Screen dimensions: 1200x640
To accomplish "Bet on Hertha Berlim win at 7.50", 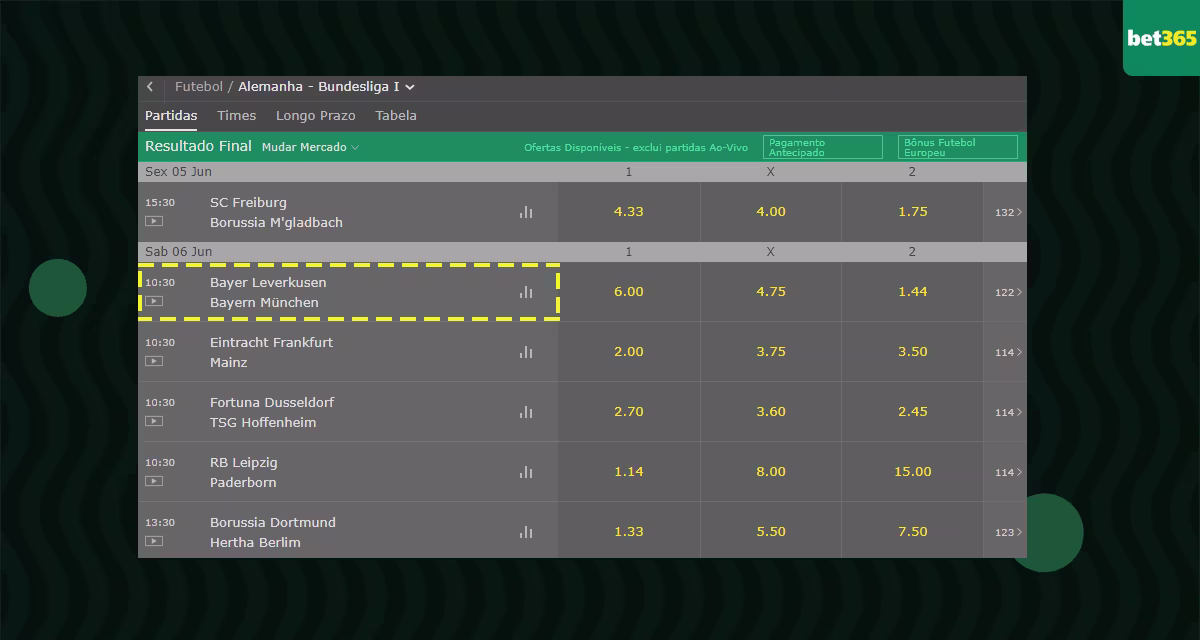I will (x=912, y=532).
